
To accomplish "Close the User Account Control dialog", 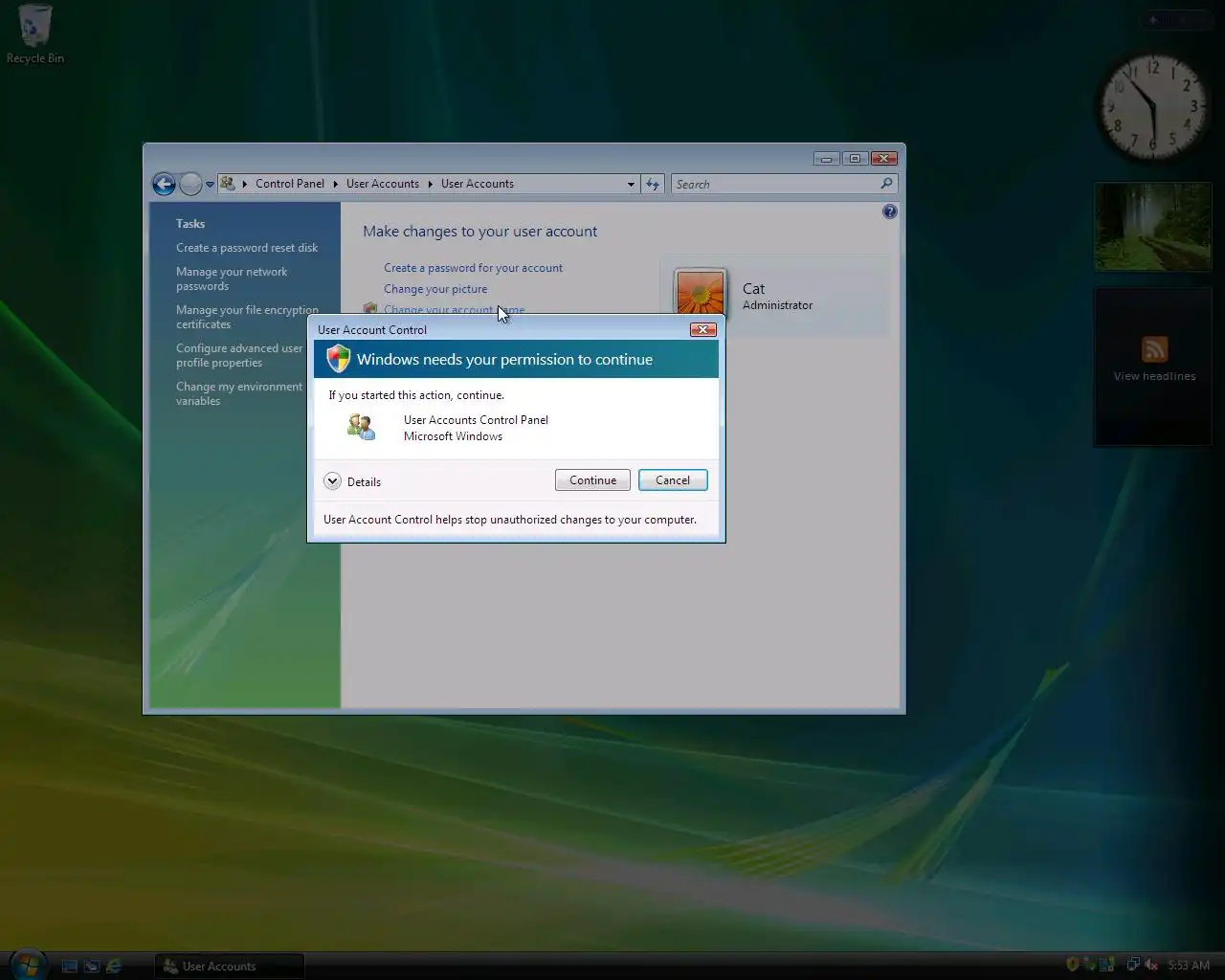I will click(x=703, y=329).
